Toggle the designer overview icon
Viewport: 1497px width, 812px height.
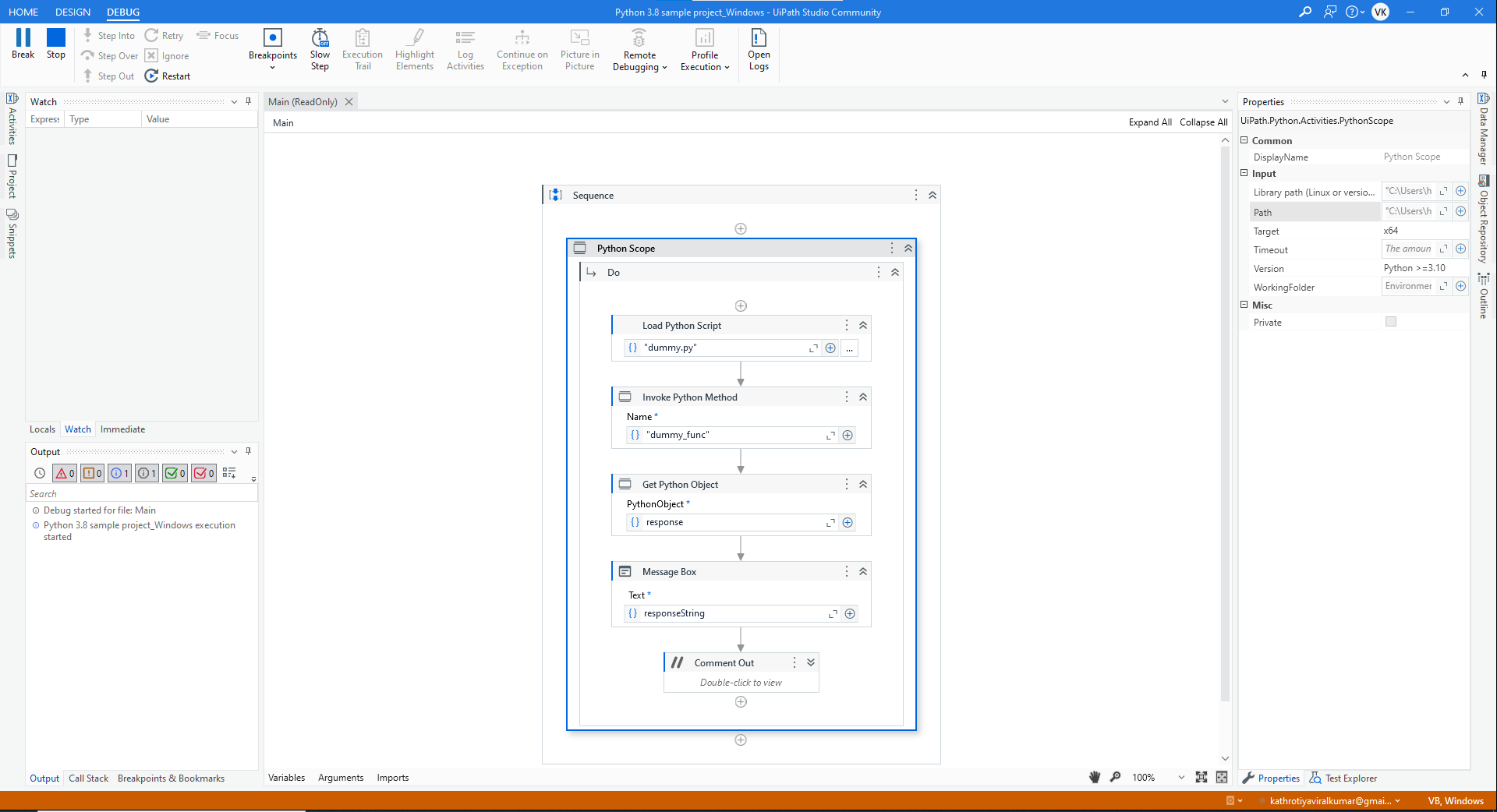coord(1222,777)
